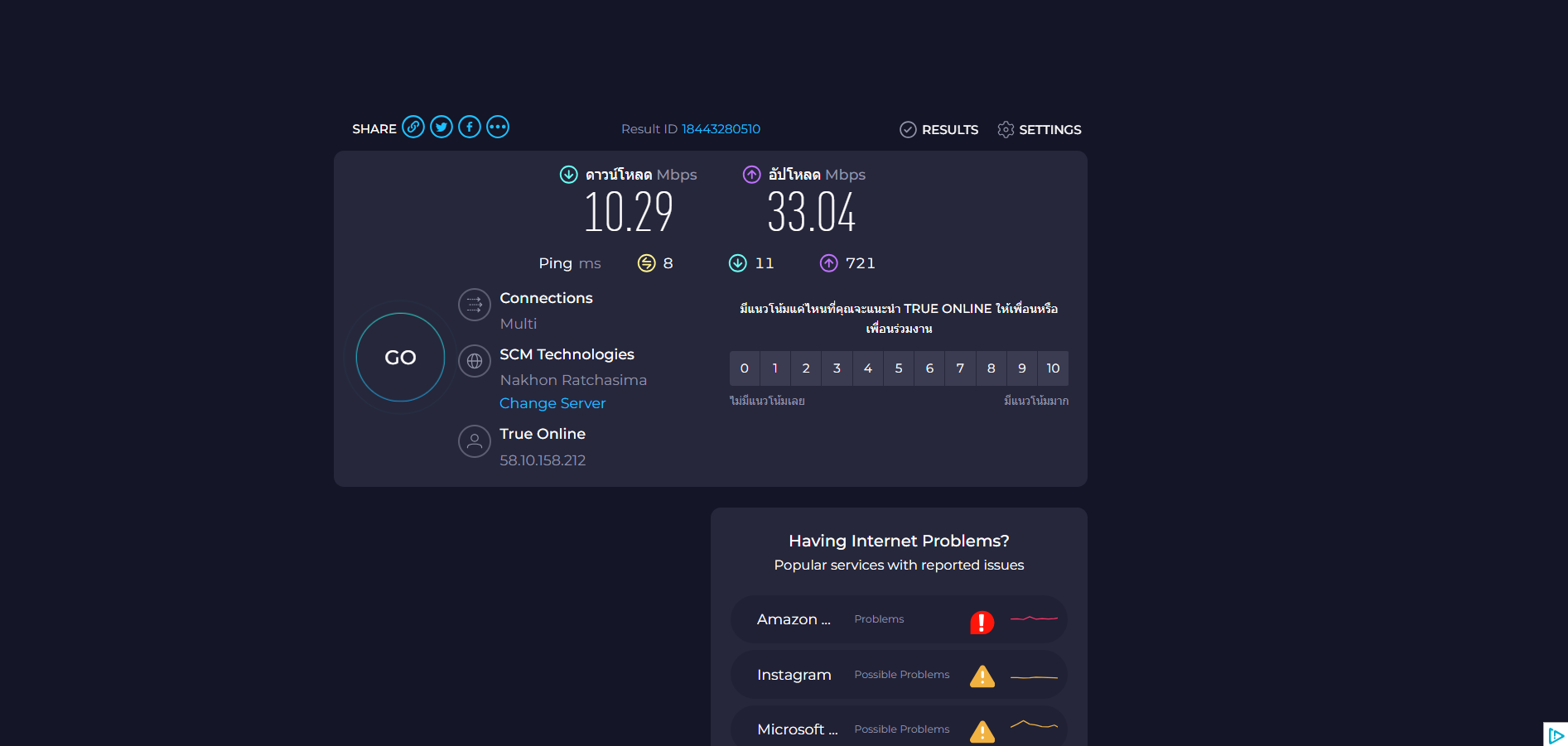Share result on Twitter
Image resolution: width=1568 pixels, height=746 pixels.
[x=441, y=127]
